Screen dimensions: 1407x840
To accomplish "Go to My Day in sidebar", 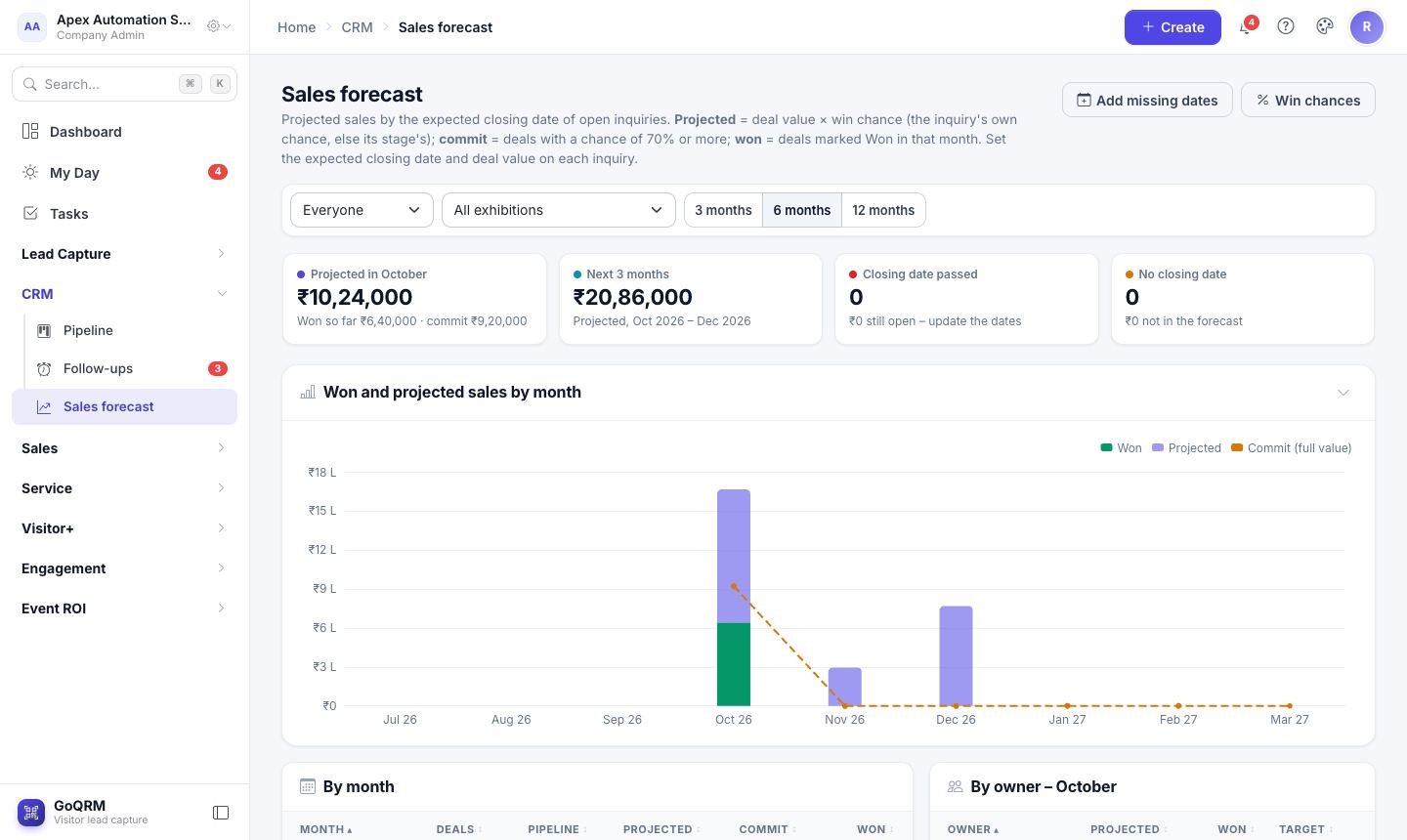I will pyautogui.click(x=124, y=173).
